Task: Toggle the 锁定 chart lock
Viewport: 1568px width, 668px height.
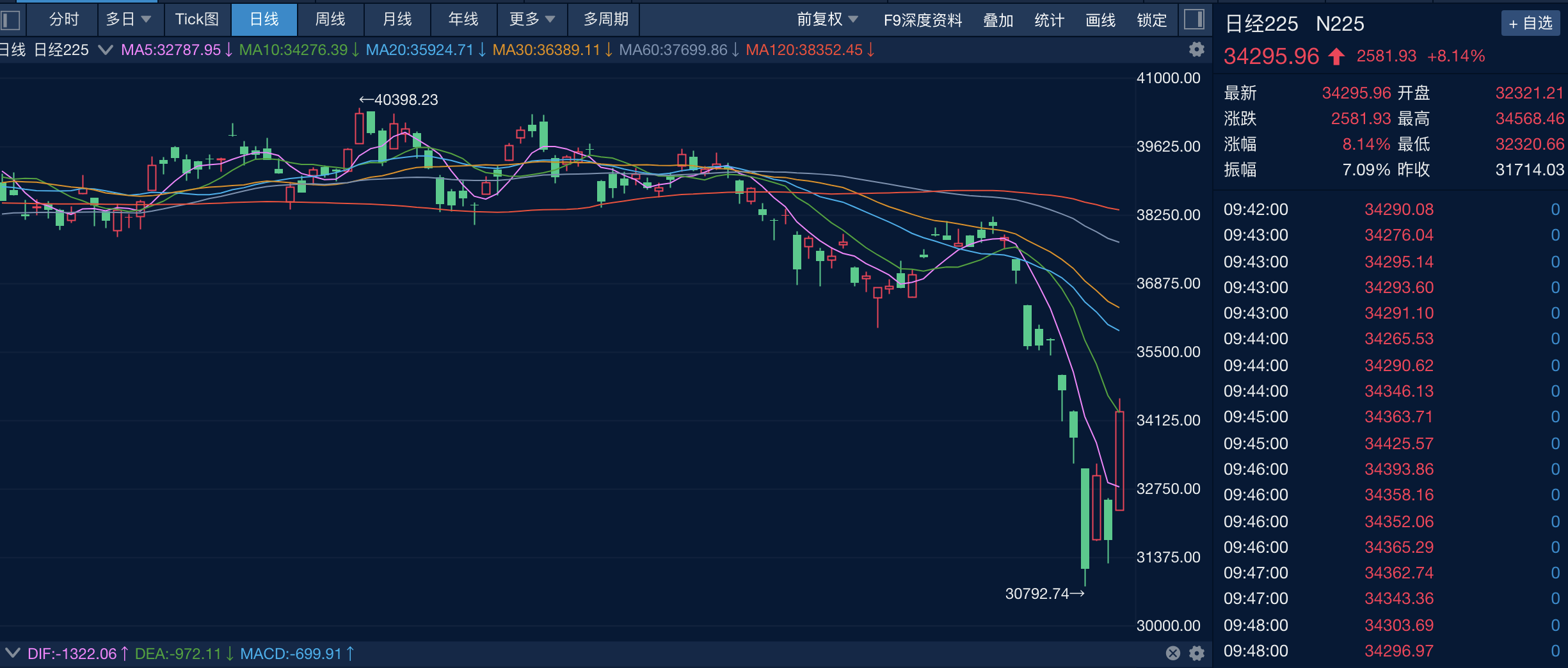Action: point(1151,20)
